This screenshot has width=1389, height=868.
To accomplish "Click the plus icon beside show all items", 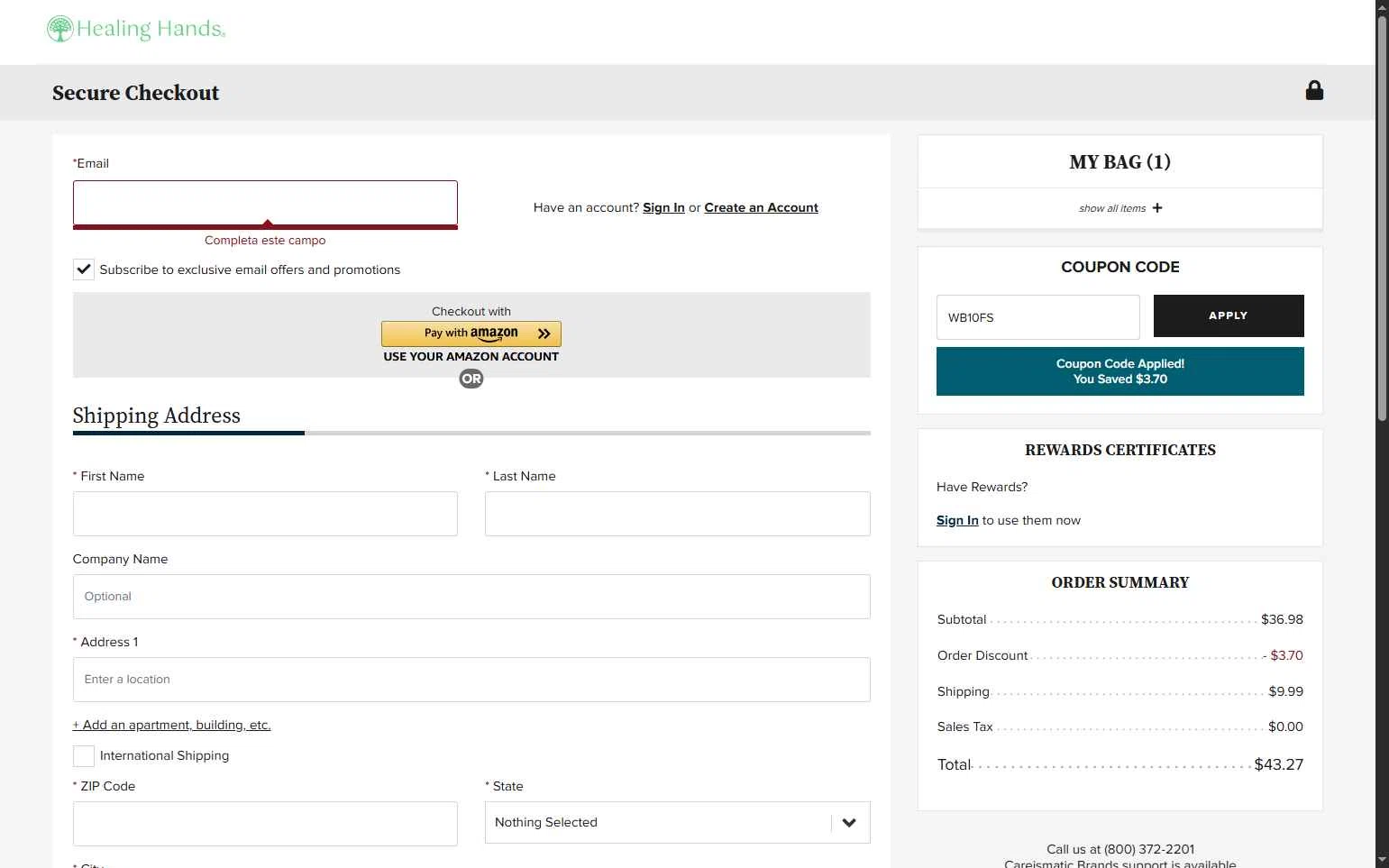I will [1157, 208].
